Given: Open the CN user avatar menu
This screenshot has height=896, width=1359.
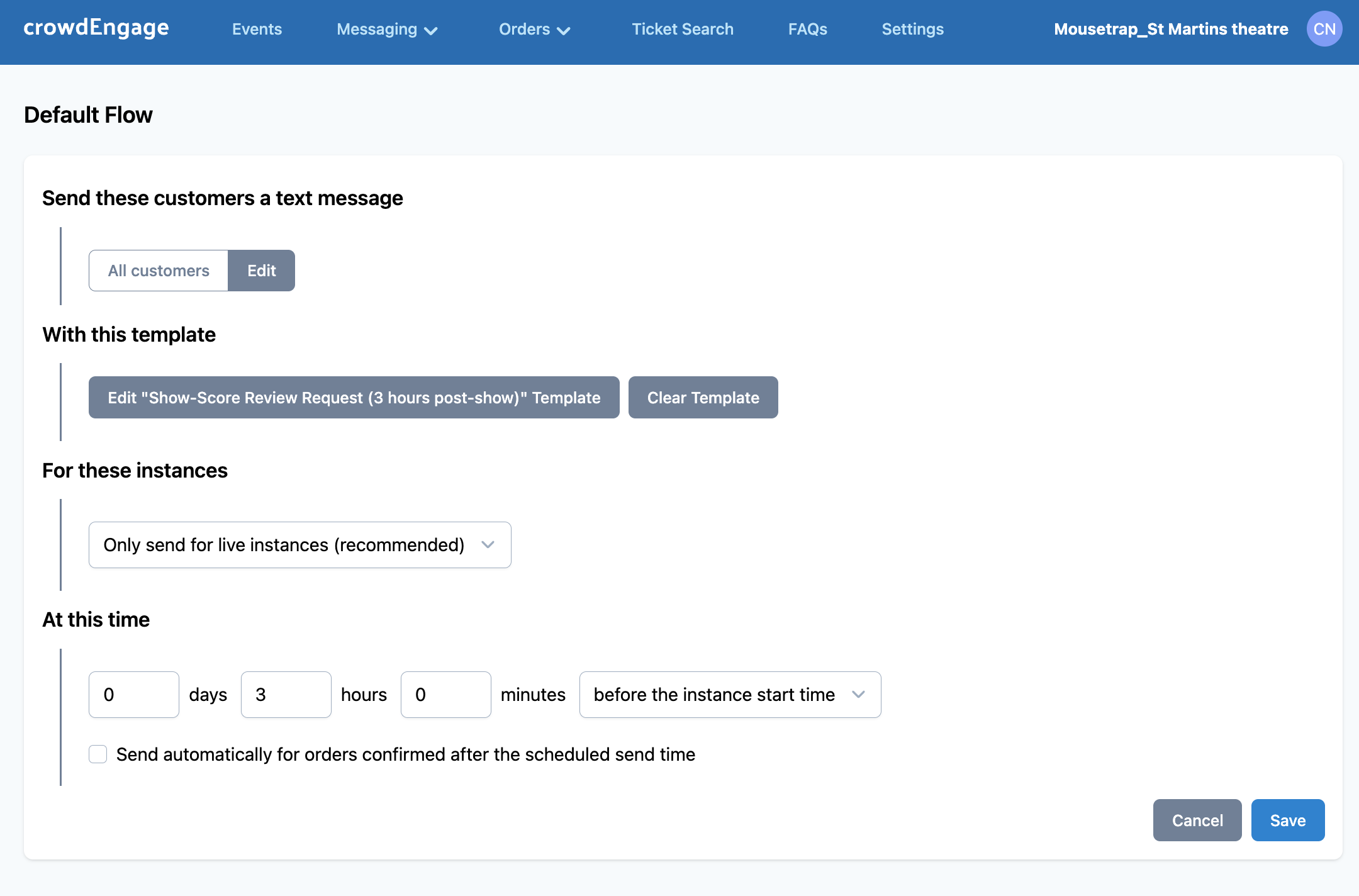Looking at the screenshot, I should coord(1324,29).
